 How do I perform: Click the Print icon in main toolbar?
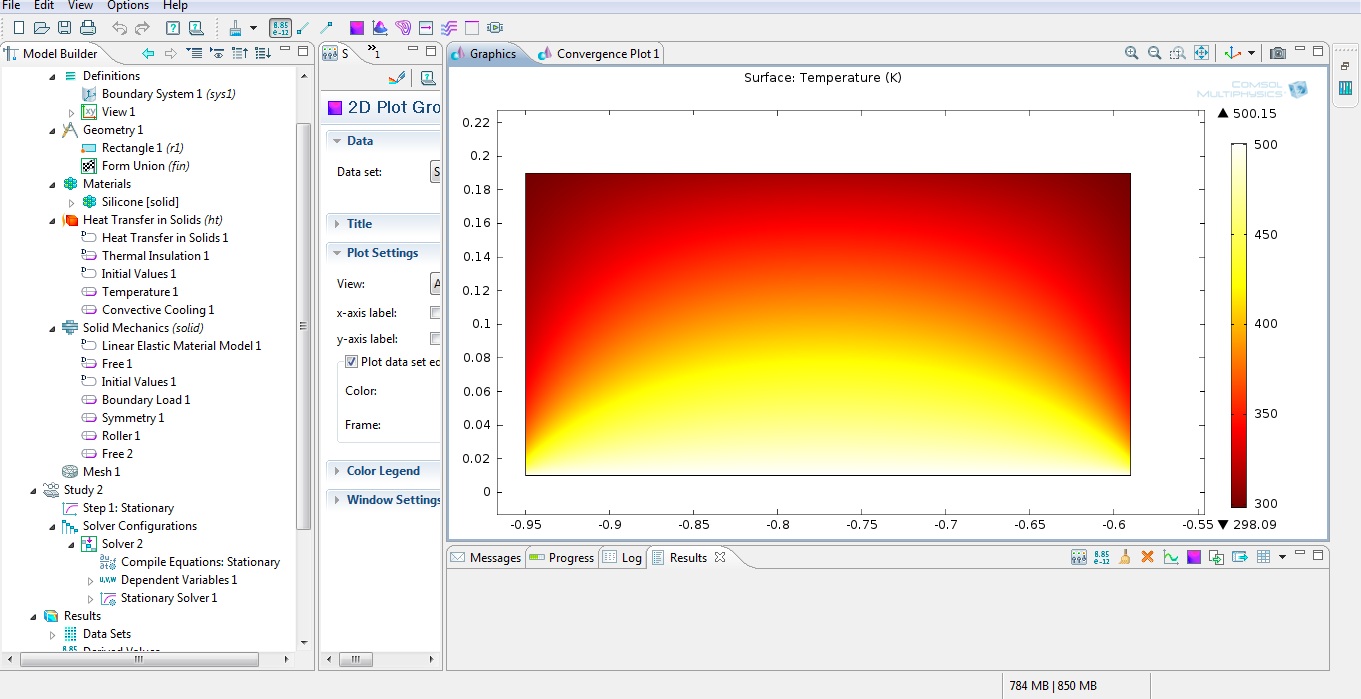(x=88, y=28)
